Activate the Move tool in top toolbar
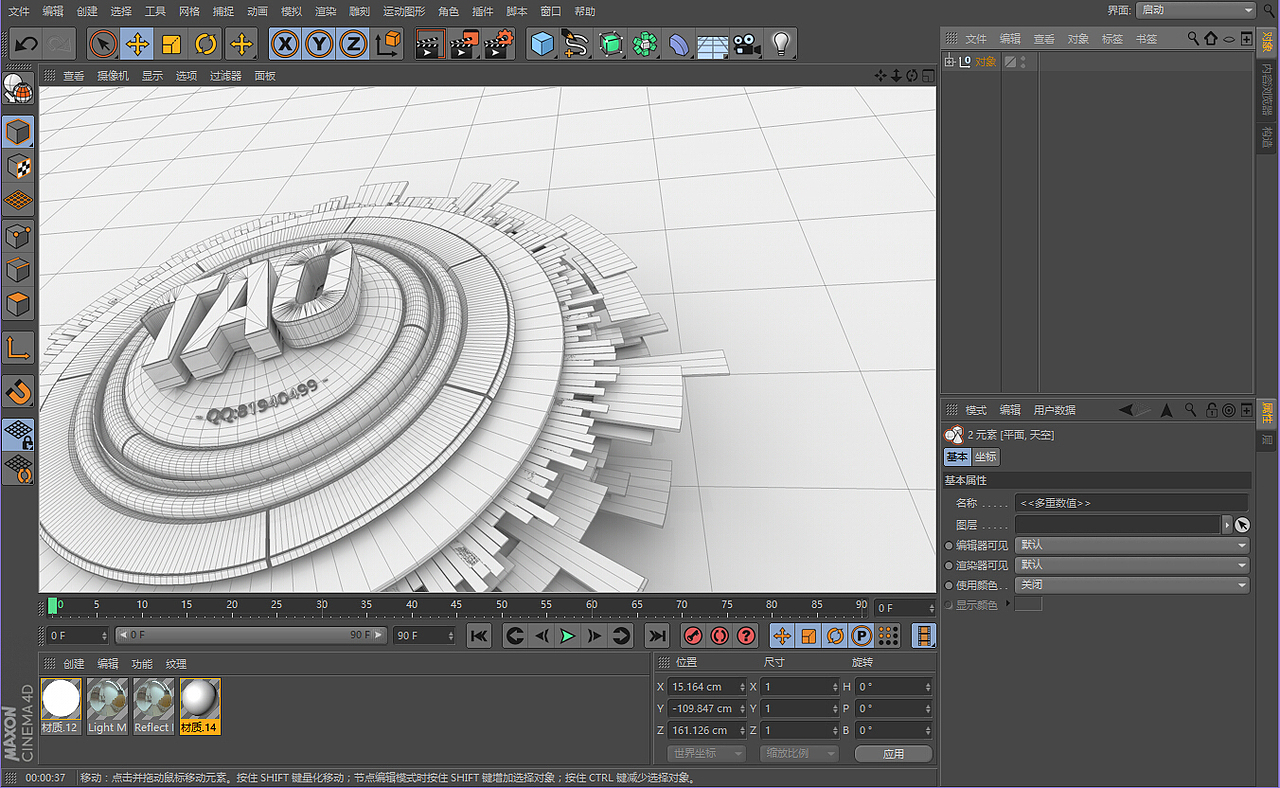The height and width of the screenshot is (788, 1280). tap(137, 44)
